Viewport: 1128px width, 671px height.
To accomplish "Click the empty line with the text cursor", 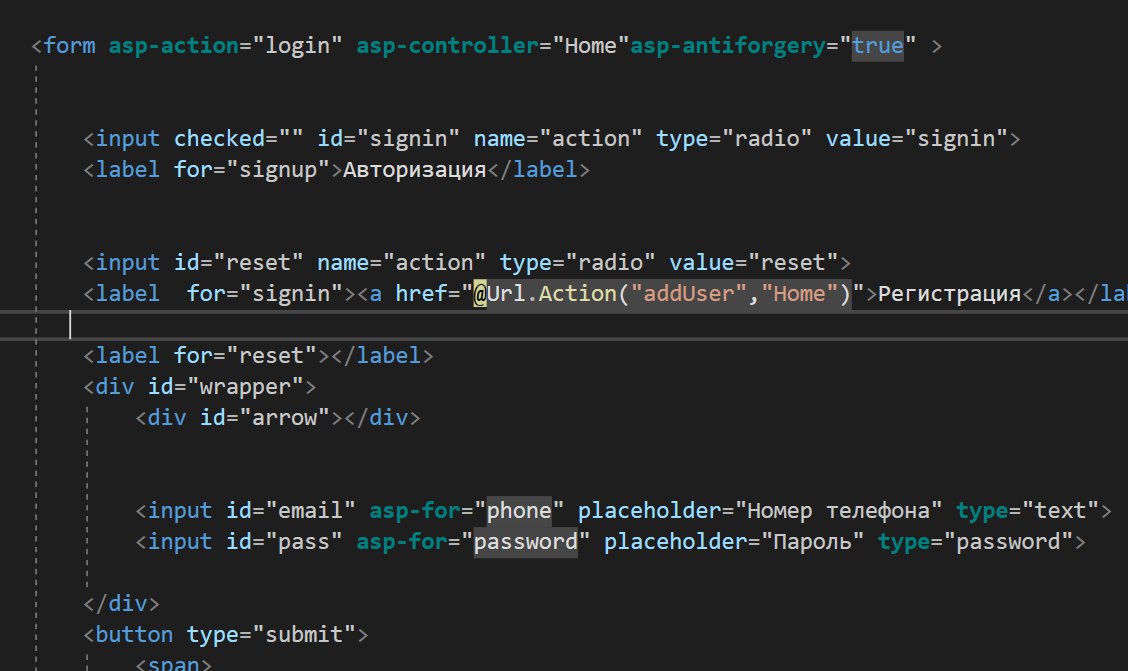I will [564, 325].
